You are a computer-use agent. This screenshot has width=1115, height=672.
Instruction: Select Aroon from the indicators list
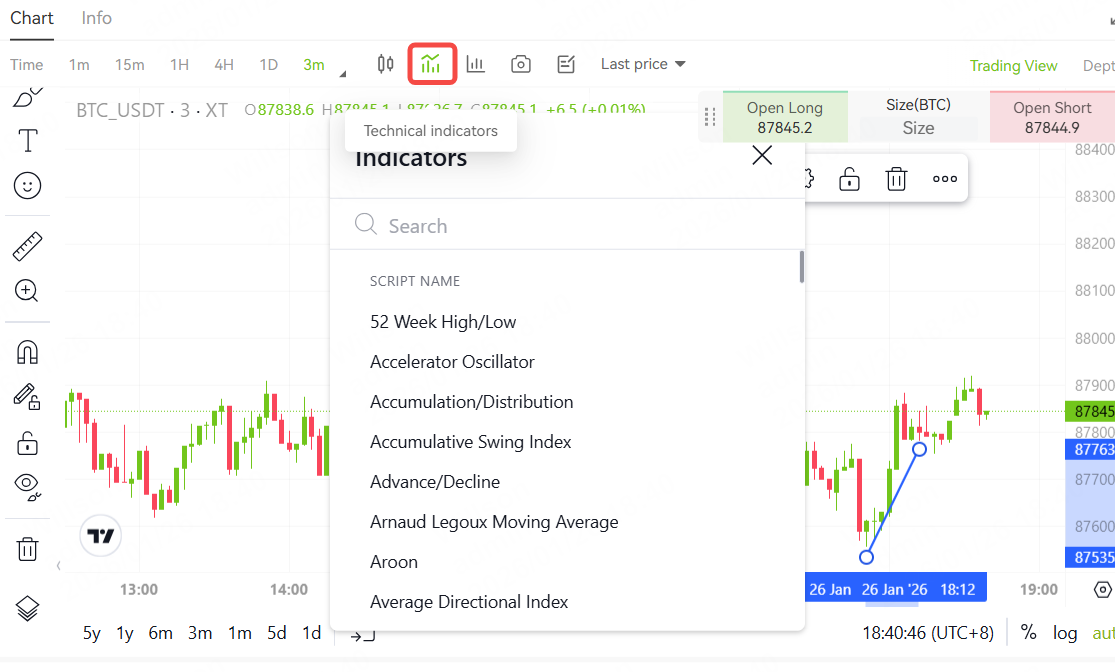click(394, 562)
